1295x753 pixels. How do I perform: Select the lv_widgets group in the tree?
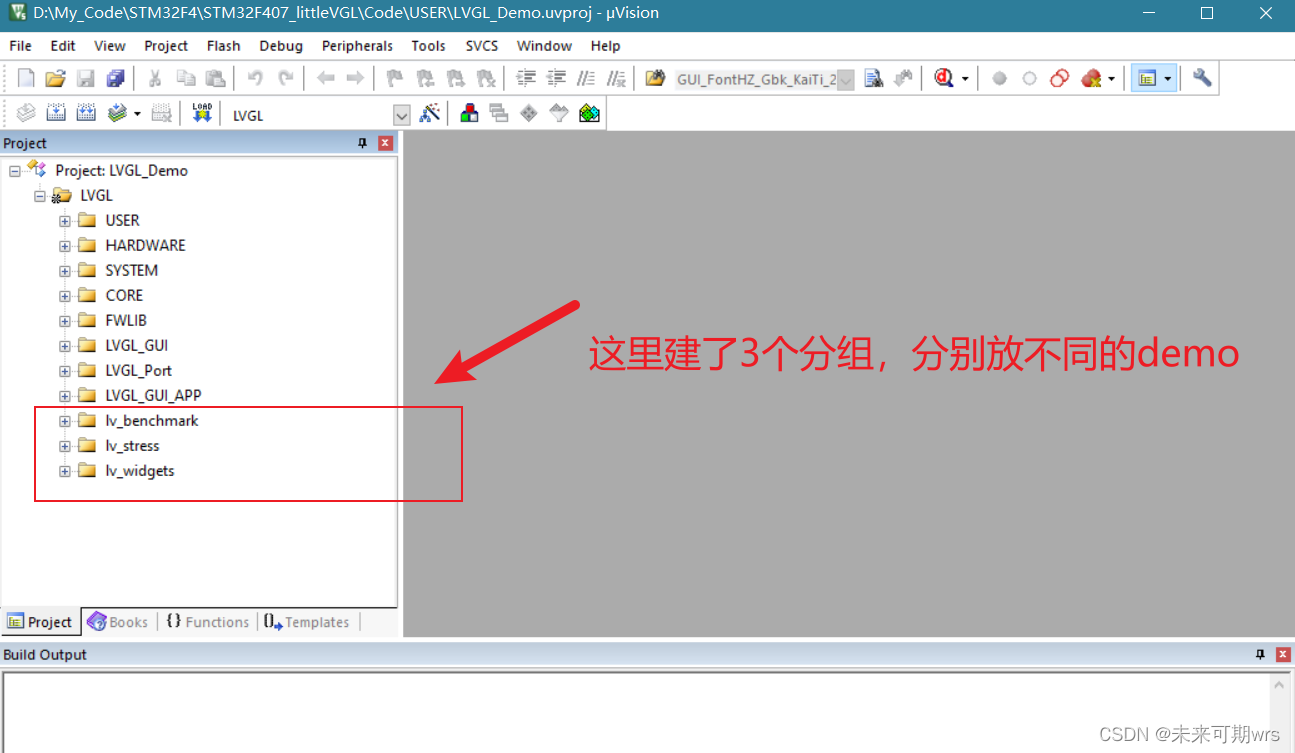coord(139,470)
